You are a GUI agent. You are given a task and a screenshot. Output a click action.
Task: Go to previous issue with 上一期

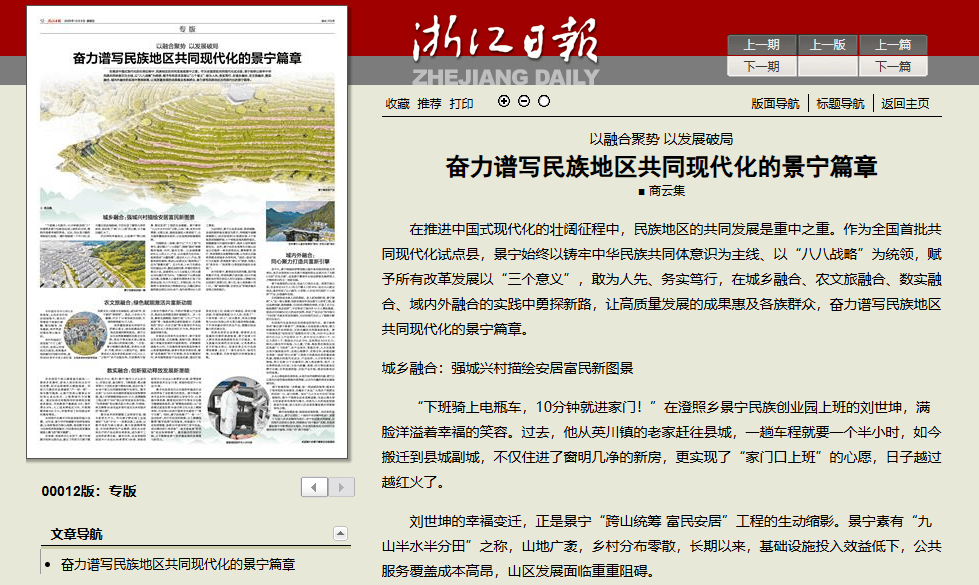click(761, 45)
